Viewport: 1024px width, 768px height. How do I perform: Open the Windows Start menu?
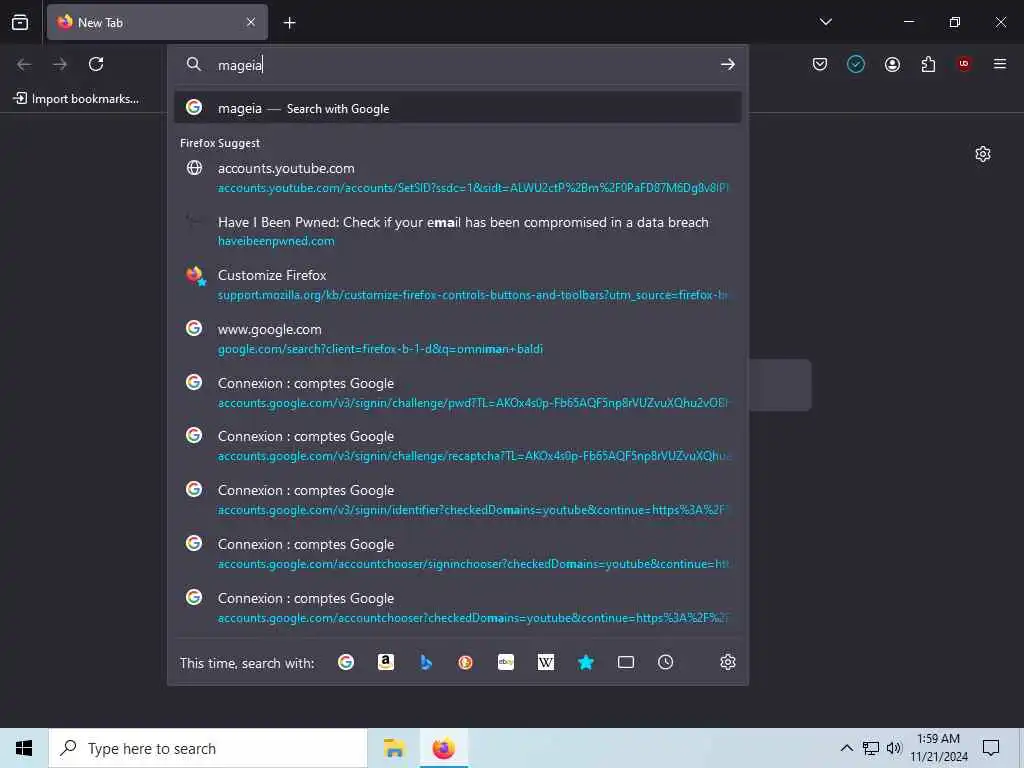[x=24, y=748]
